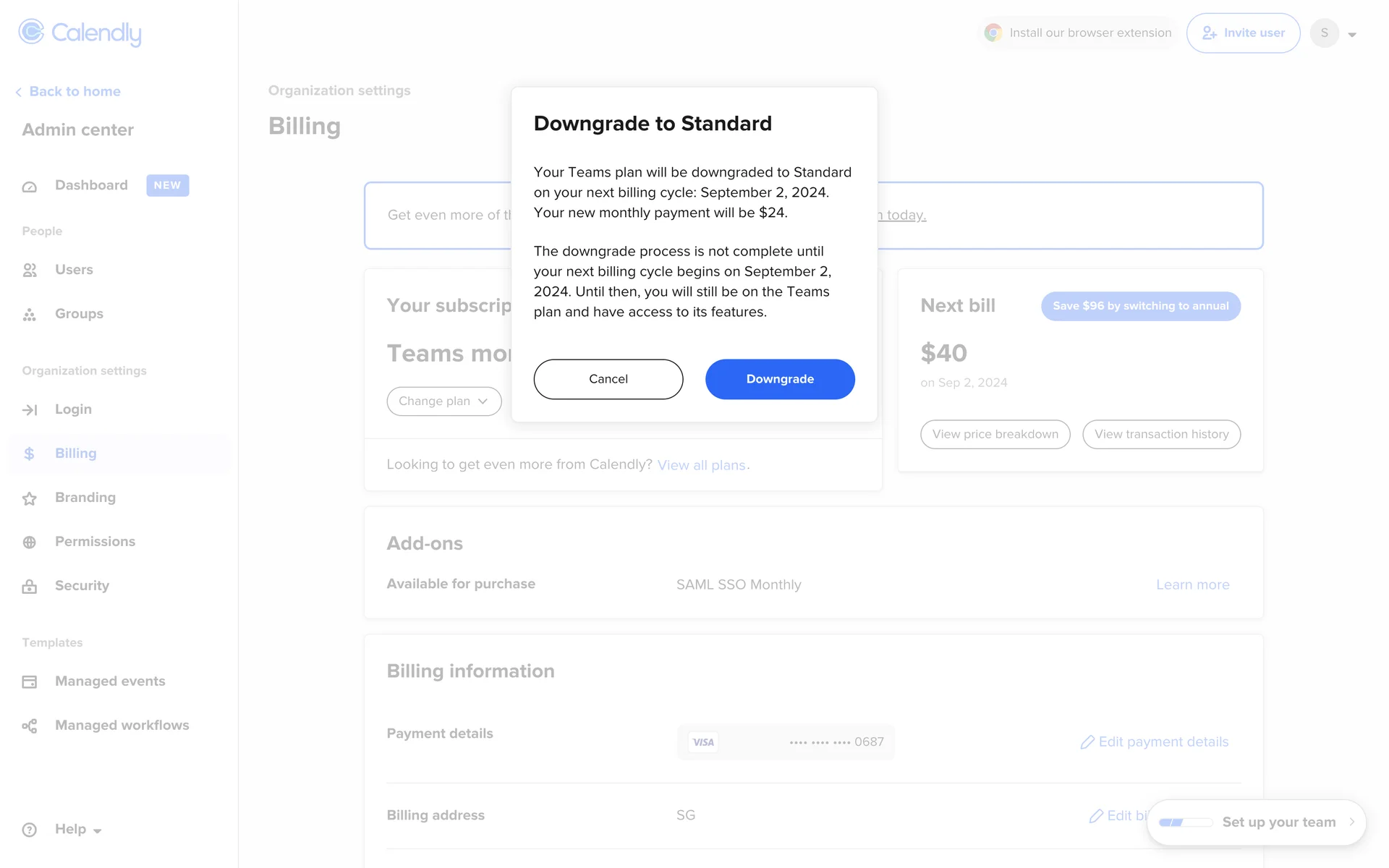Cancel the downgrade dialog
This screenshot has width=1389, height=868.
click(608, 379)
